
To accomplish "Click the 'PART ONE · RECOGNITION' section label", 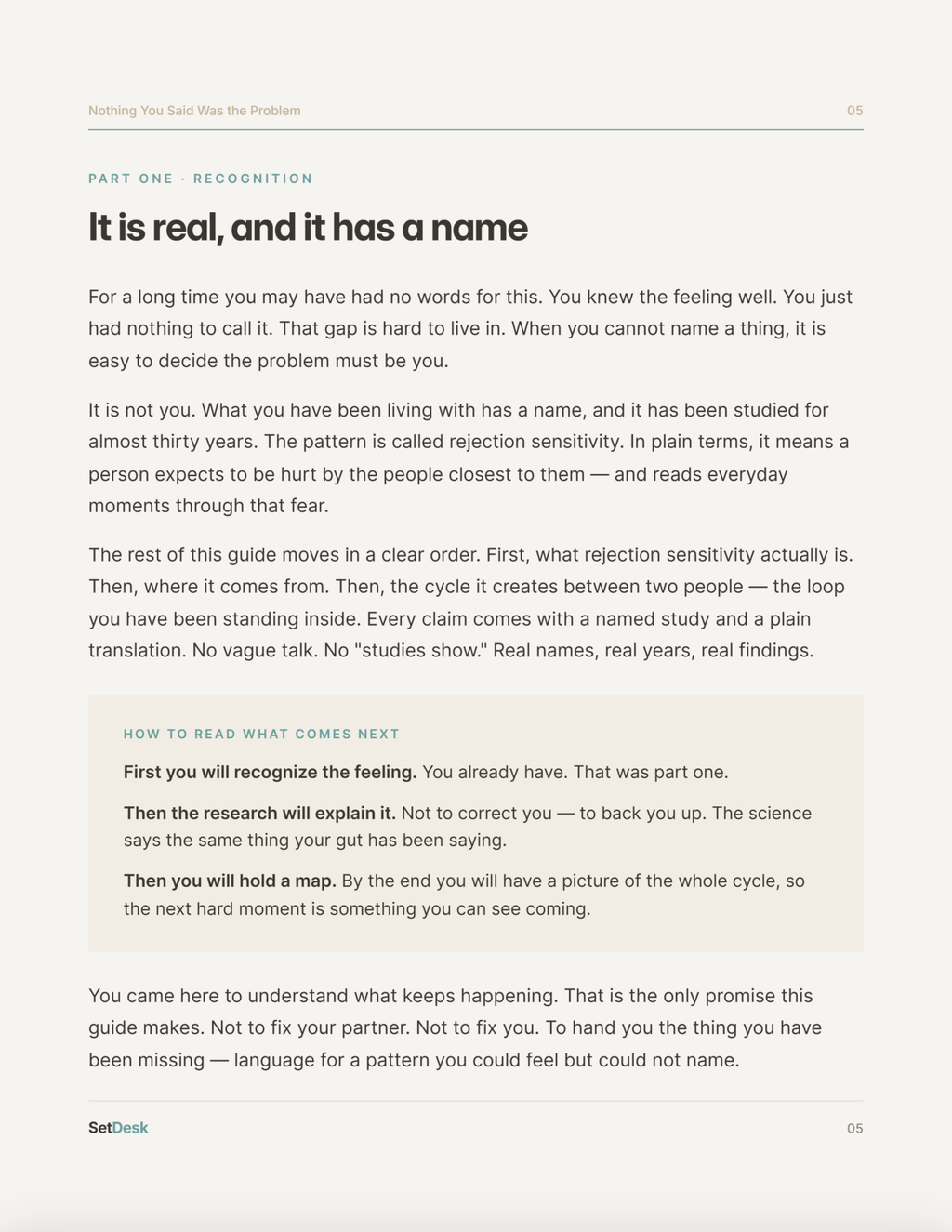I will point(201,179).
